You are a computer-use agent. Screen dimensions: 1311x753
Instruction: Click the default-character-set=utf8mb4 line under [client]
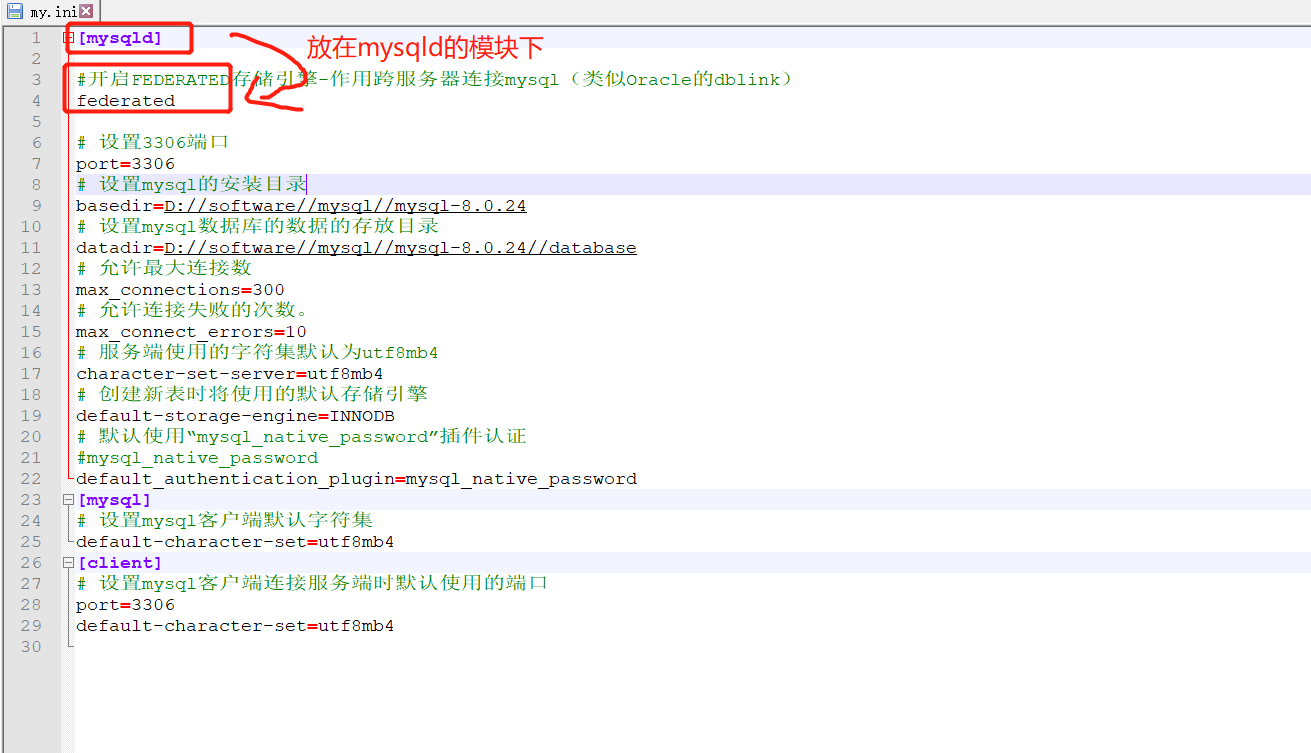(x=235, y=625)
